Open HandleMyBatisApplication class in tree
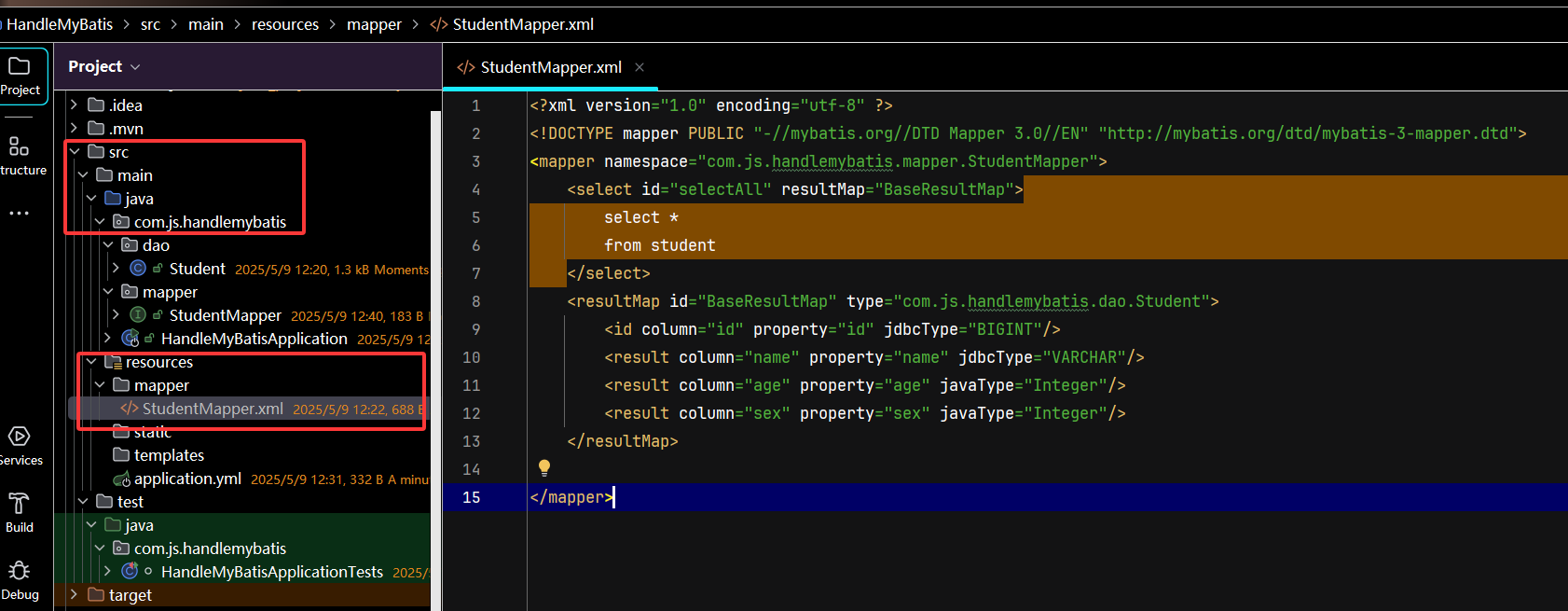The width and height of the screenshot is (1568, 611). pos(254,339)
